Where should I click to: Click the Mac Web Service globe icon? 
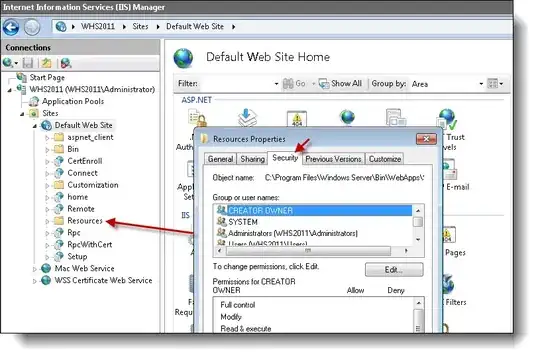pyautogui.click(x=46, y=268)
